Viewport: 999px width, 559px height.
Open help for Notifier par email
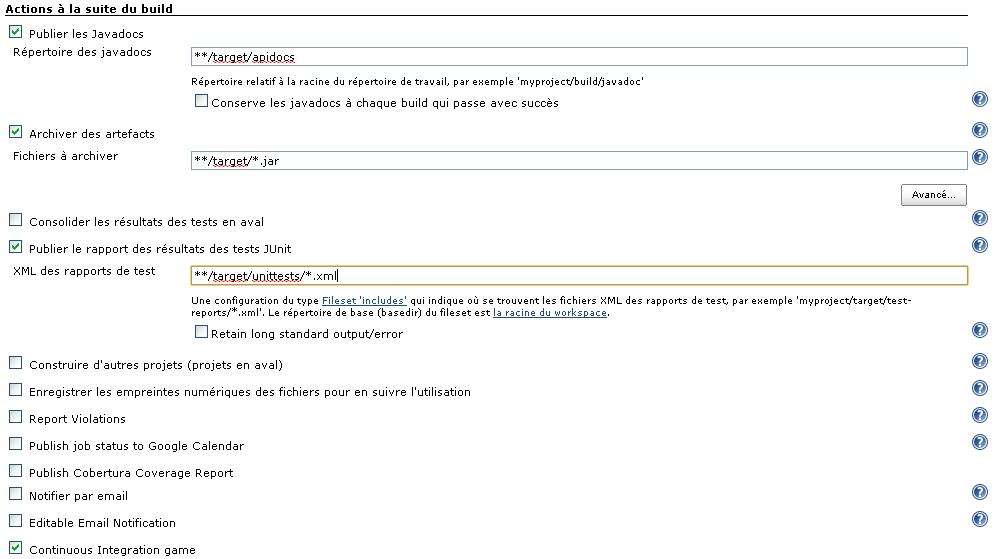pos(980,493)
